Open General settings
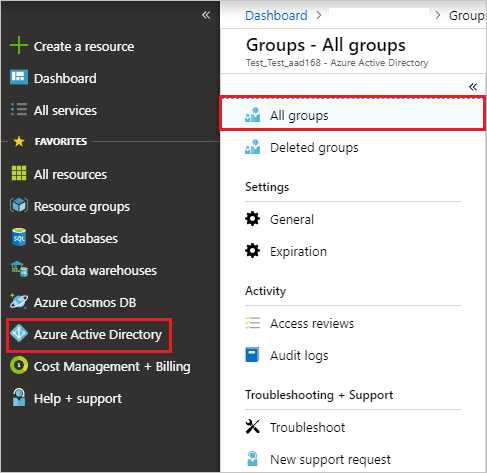Viewport: 487px width, 473px height. 292,220
